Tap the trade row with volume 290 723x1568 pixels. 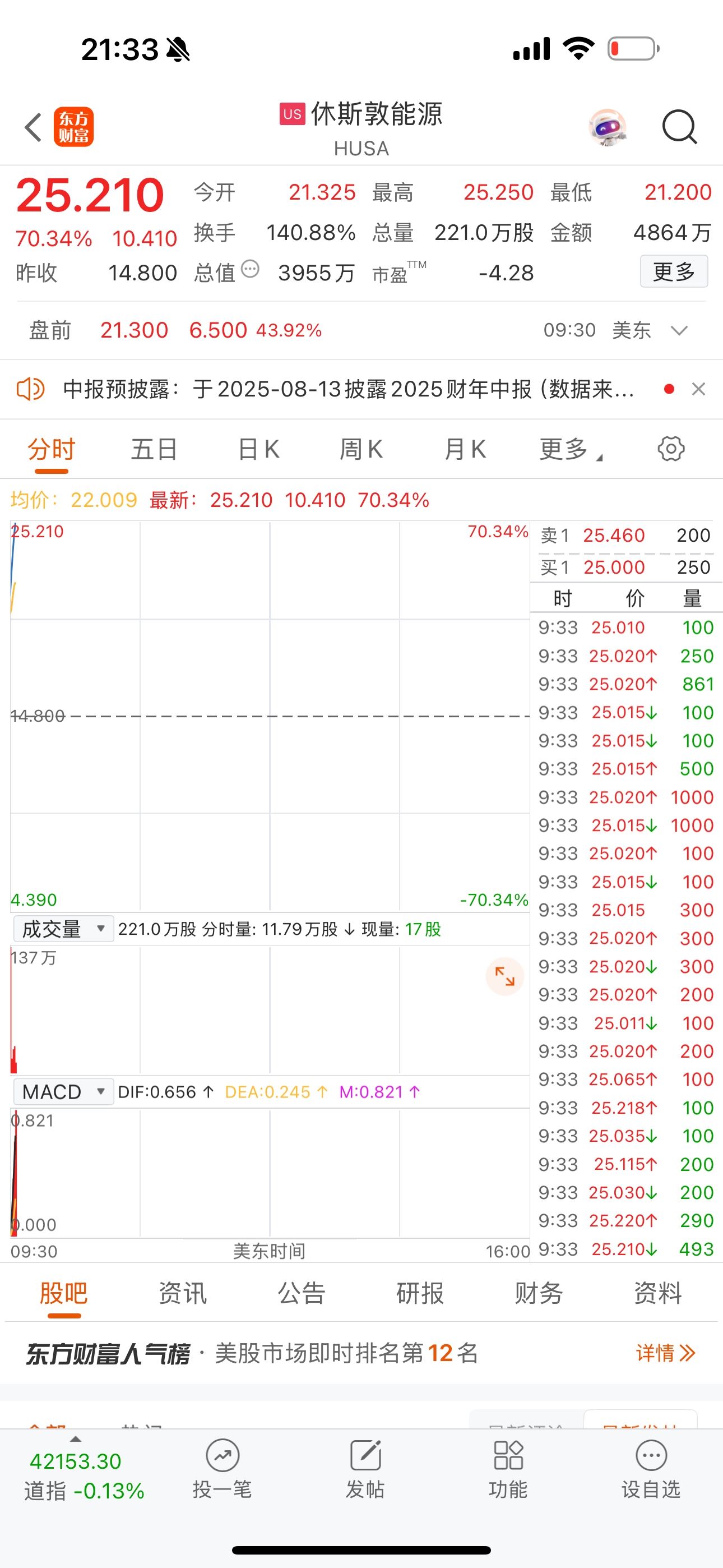(x=625, y=1220)
